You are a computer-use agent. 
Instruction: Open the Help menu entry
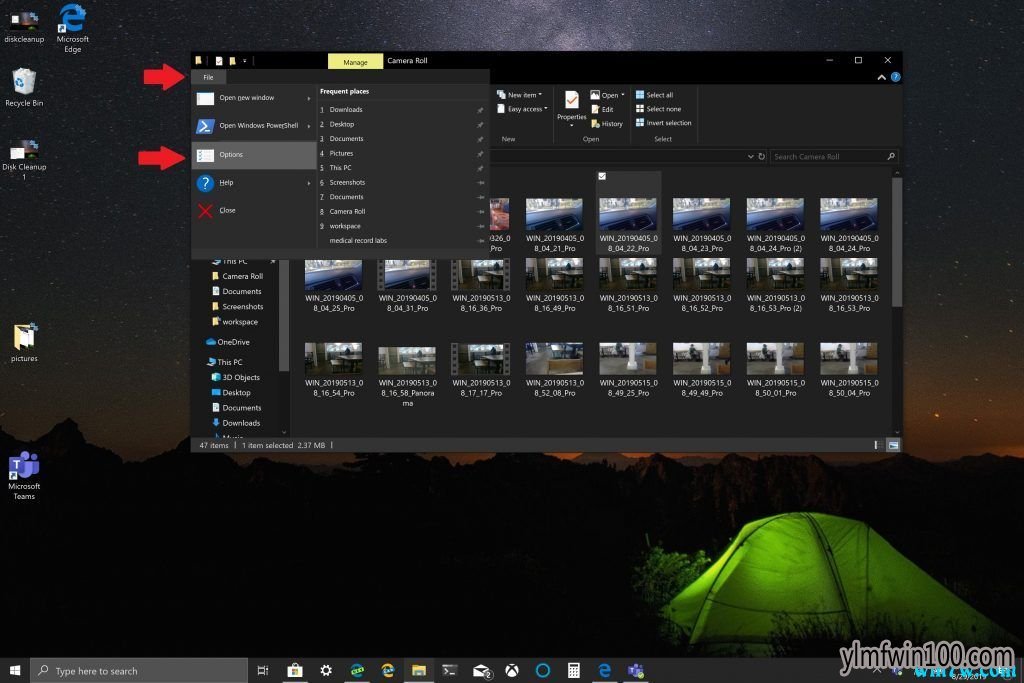click(x=253, y=183)
